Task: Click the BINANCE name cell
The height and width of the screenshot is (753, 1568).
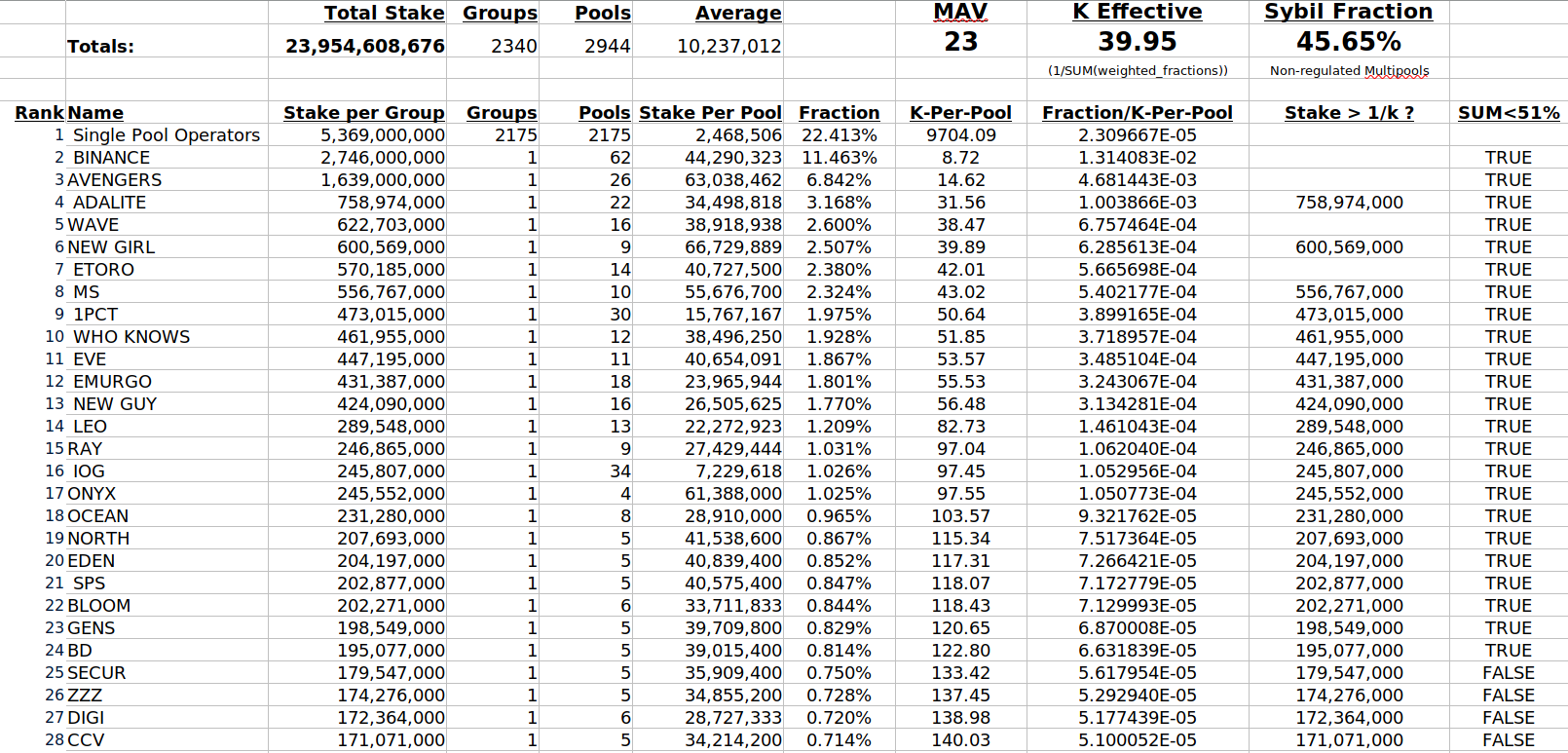Action: (x=112, y=158)
